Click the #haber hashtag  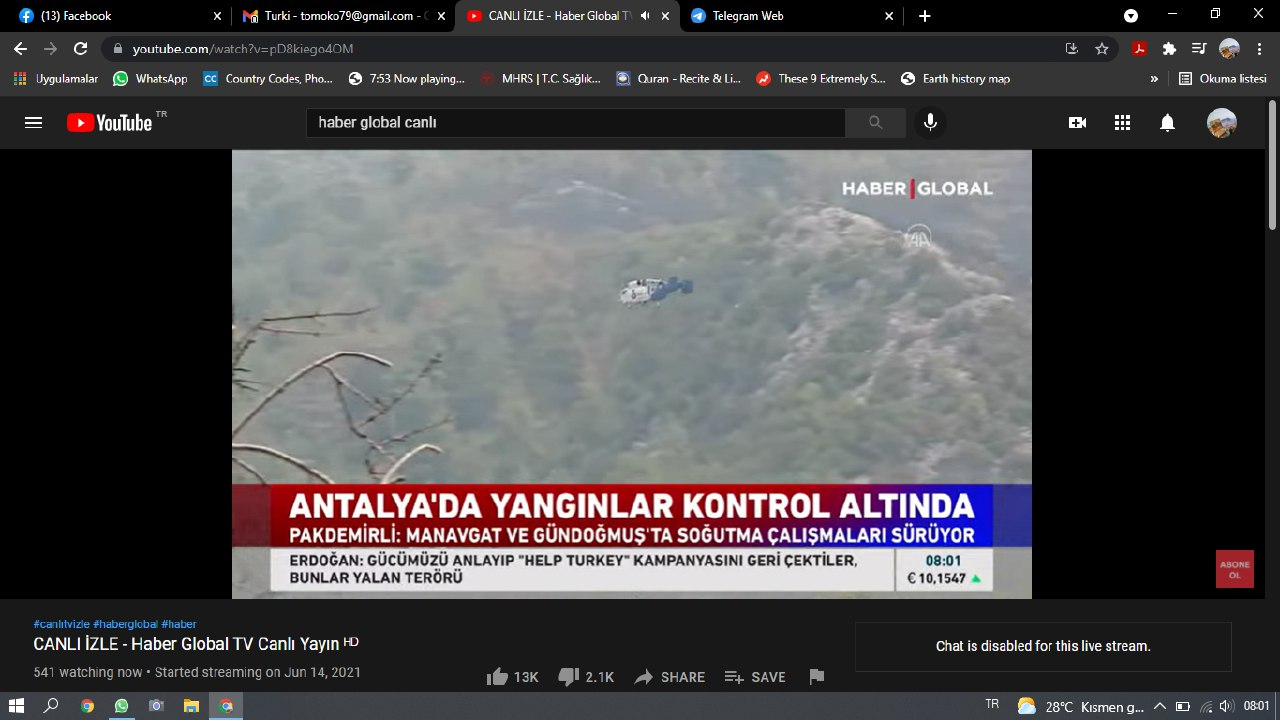[179, 624]
